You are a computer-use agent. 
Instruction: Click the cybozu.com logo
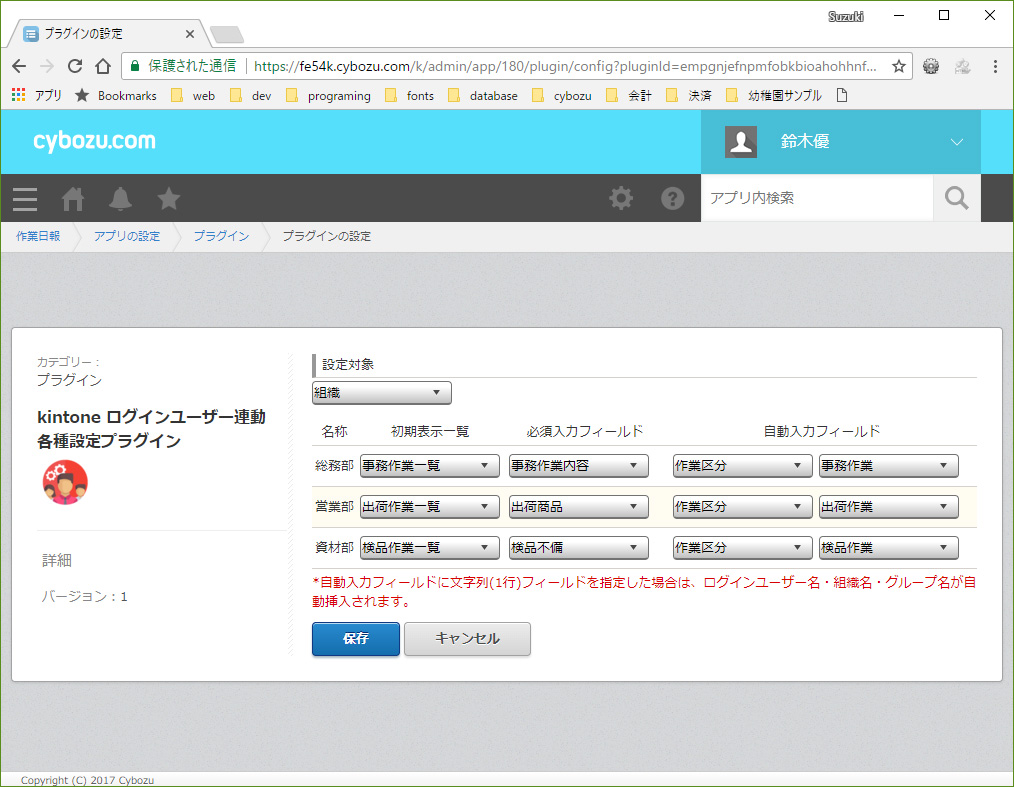click(x=94, y=141)
